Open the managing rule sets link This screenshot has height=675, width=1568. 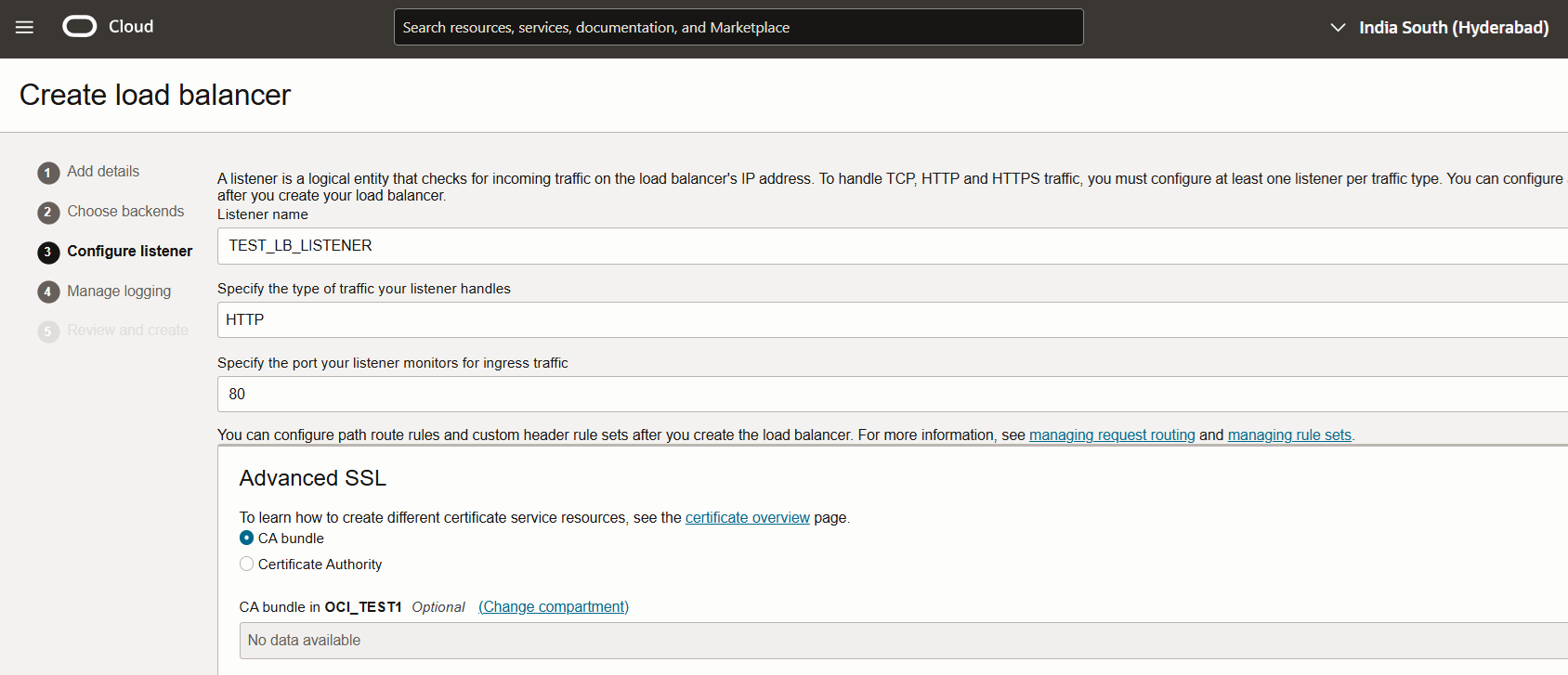[1289, 435]
